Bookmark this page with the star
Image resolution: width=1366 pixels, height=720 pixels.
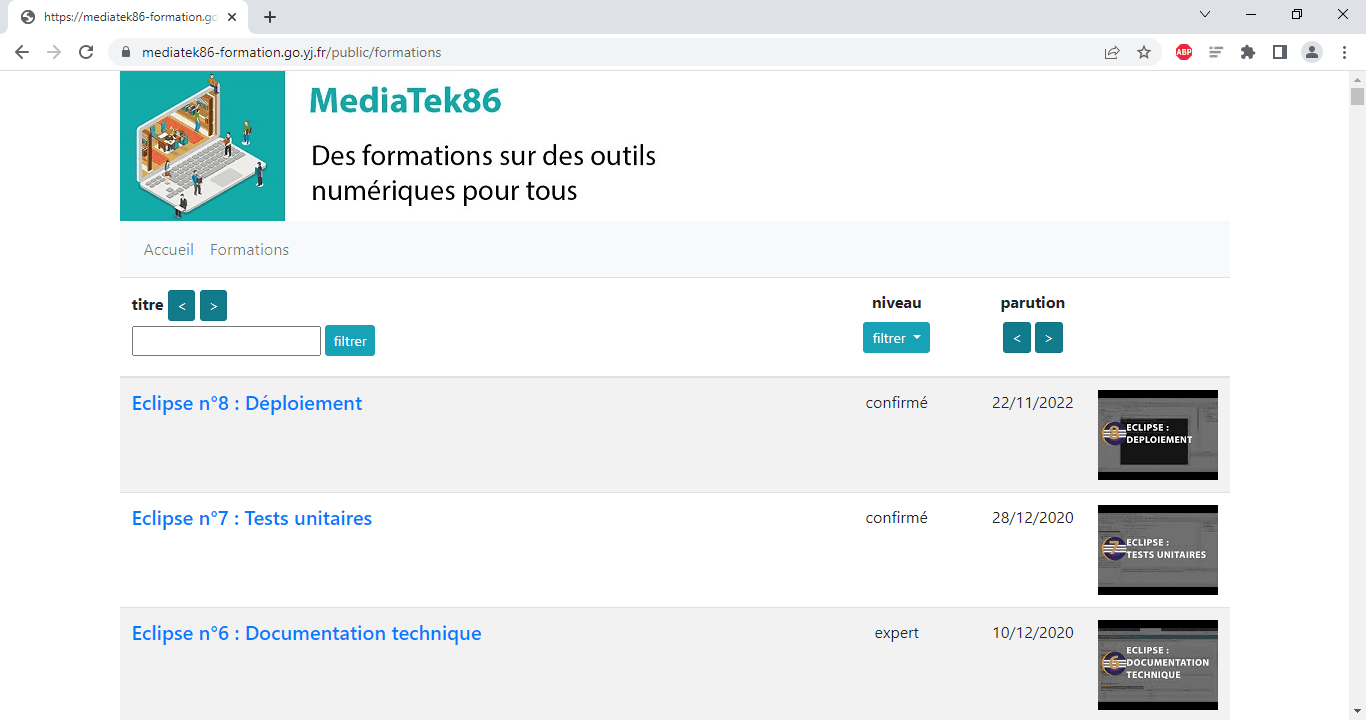tap(1144, 52)
